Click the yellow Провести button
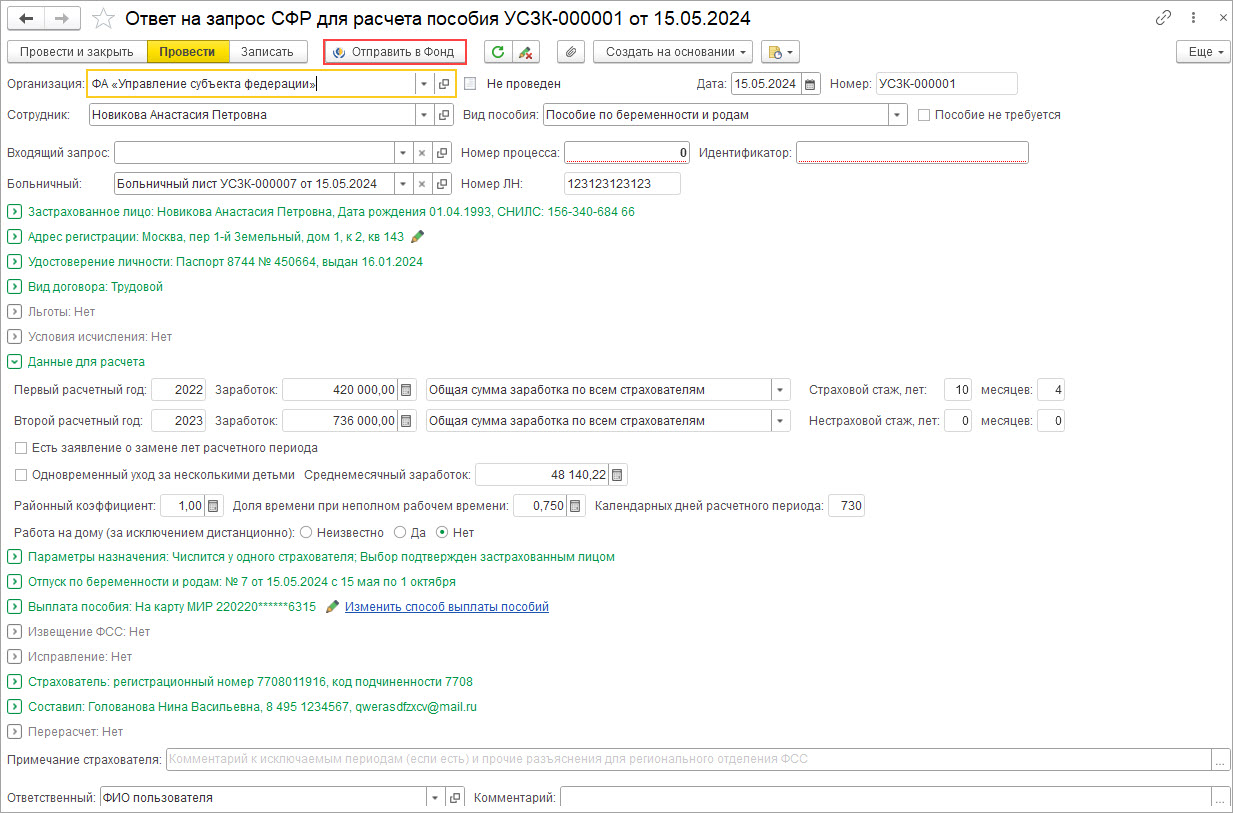This screenshot has width=1233, height=813. 188,52
